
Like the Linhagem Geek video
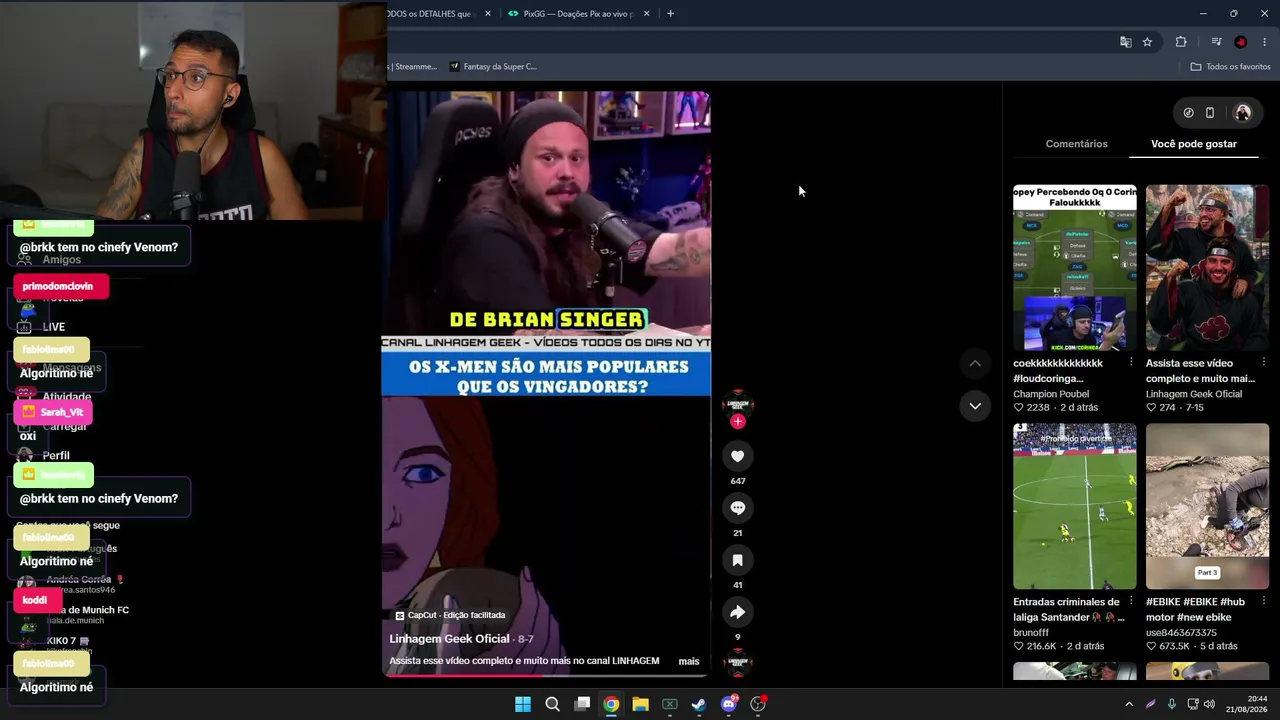pyautogui.click(x=737, y=456)
